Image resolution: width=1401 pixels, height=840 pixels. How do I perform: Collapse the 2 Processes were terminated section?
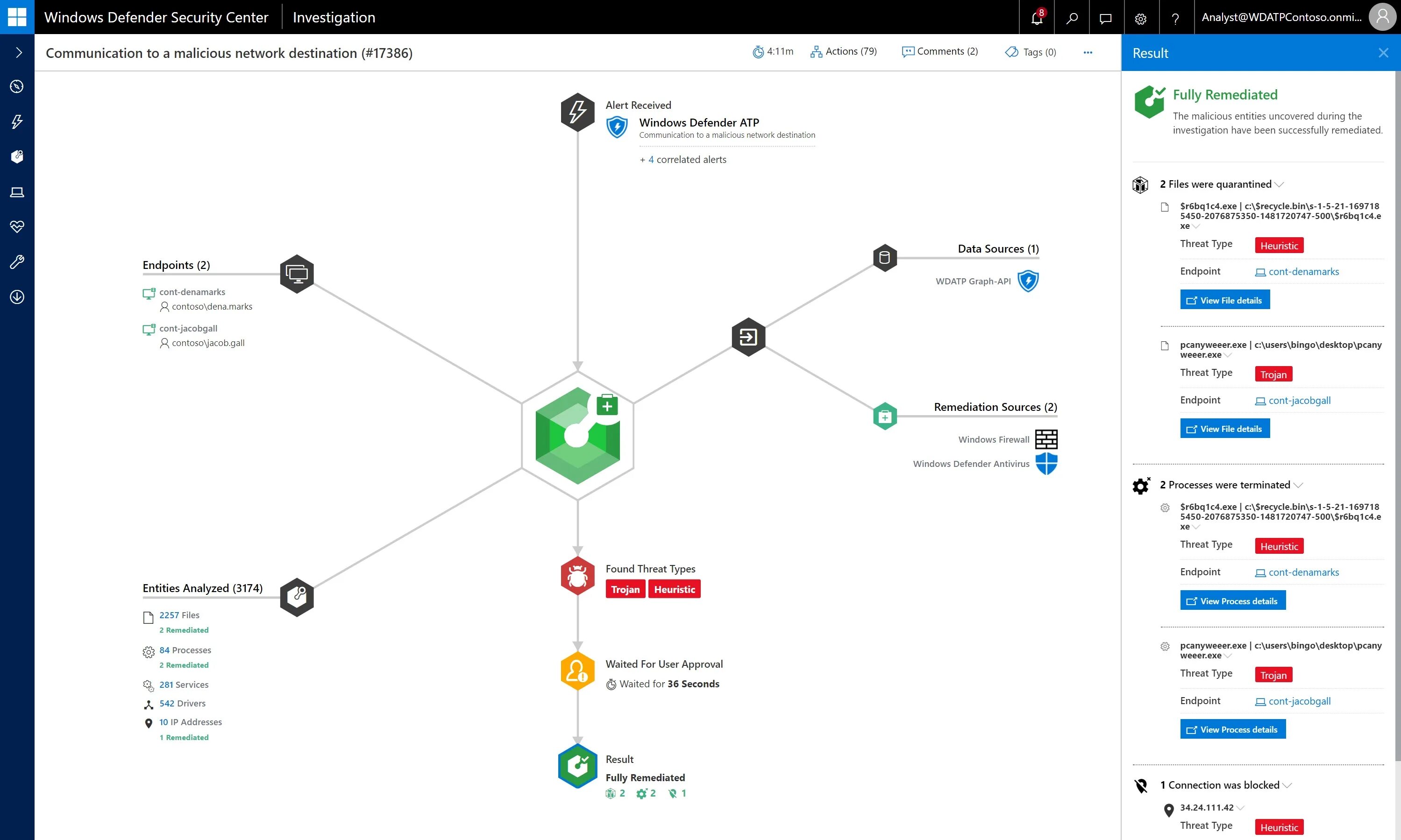pos(1297,485)
